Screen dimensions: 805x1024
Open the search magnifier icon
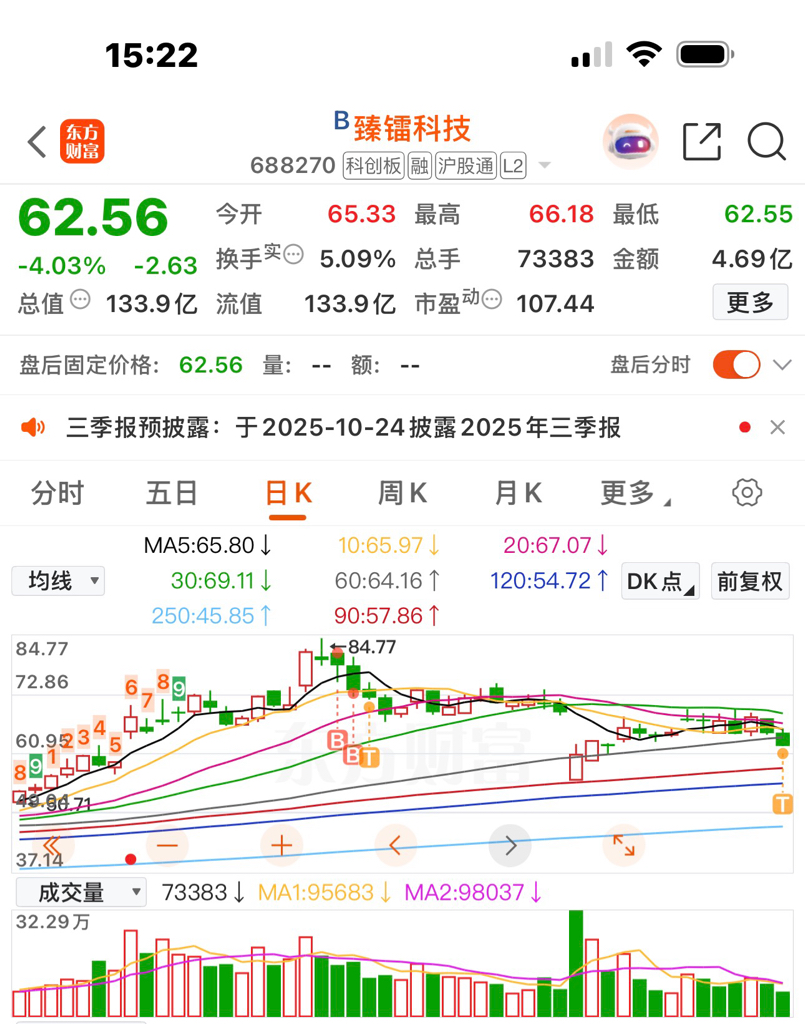(766, 141)
